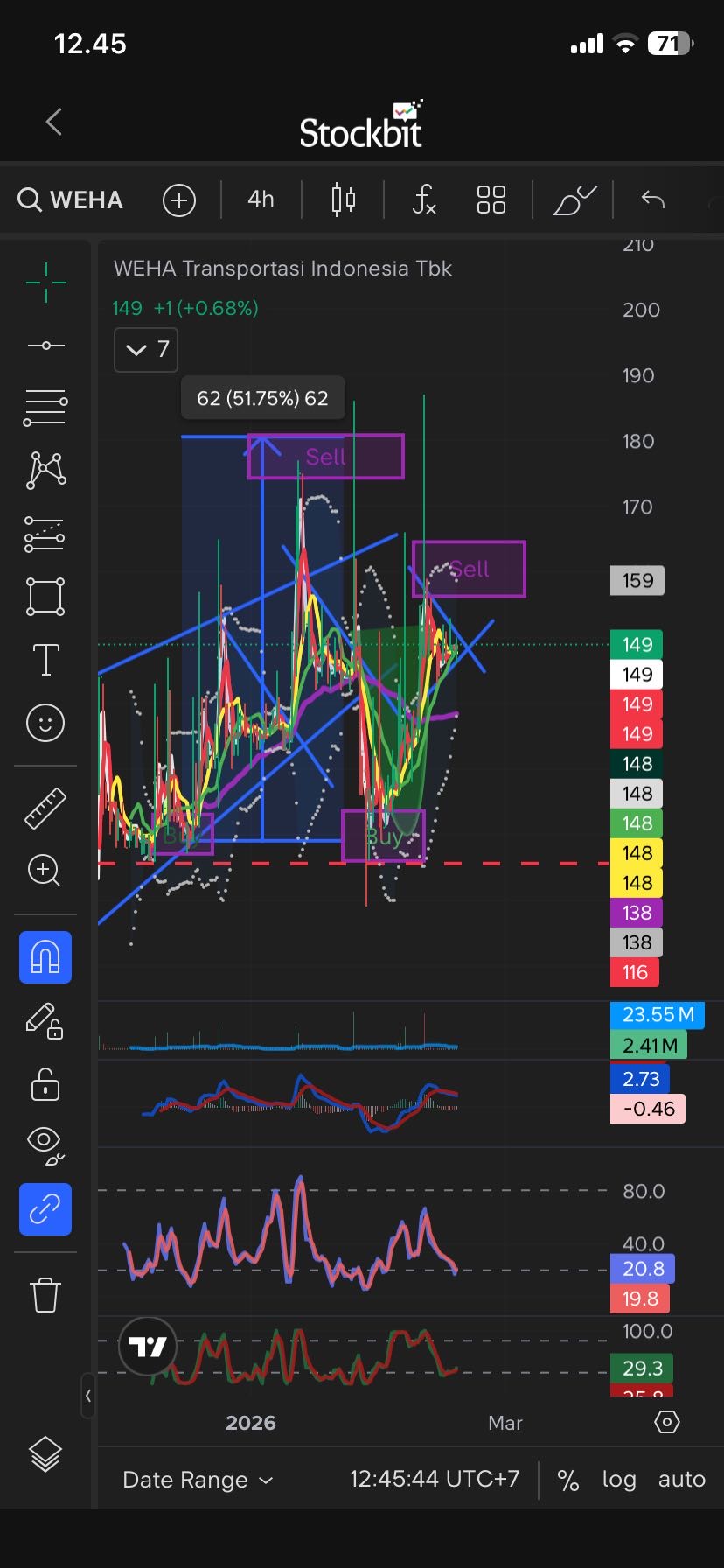Viewport: 724px width, 1568px height.
Task: Expand the indicator legend showing 7
Action: coord(146,350)
